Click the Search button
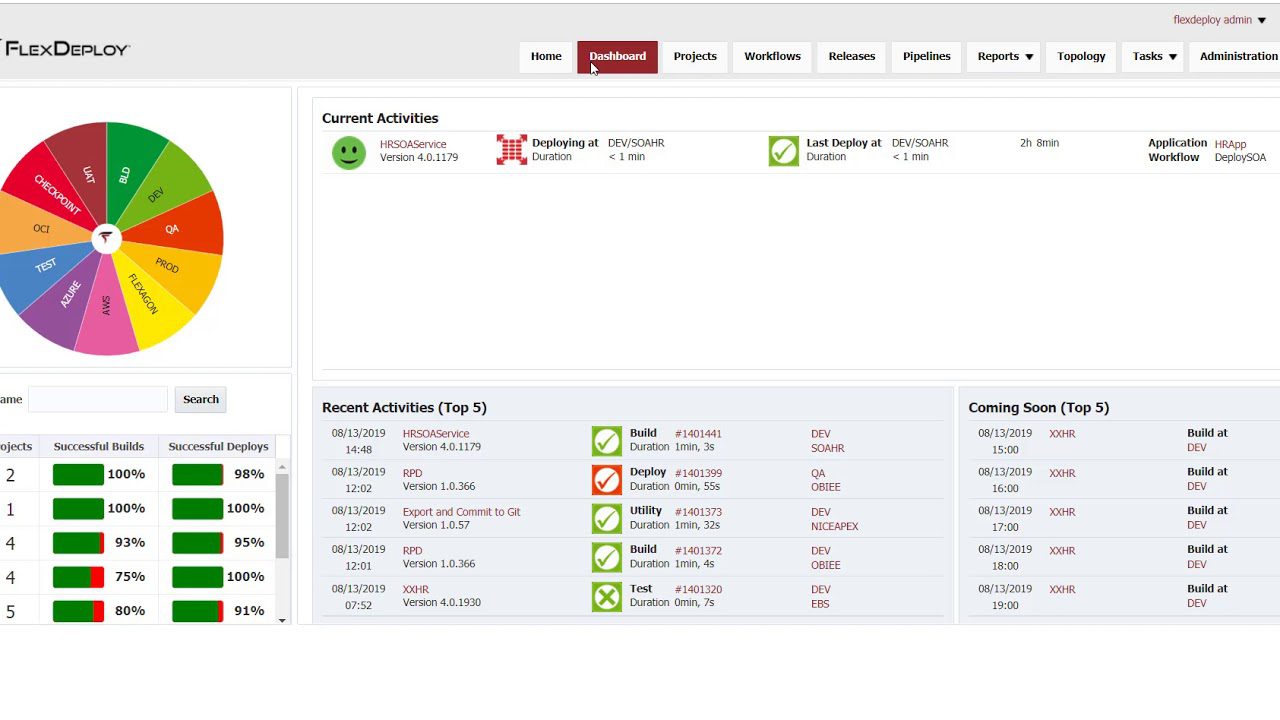The height and width of the screenshot is (720, 1280). [x=201, y=400]
